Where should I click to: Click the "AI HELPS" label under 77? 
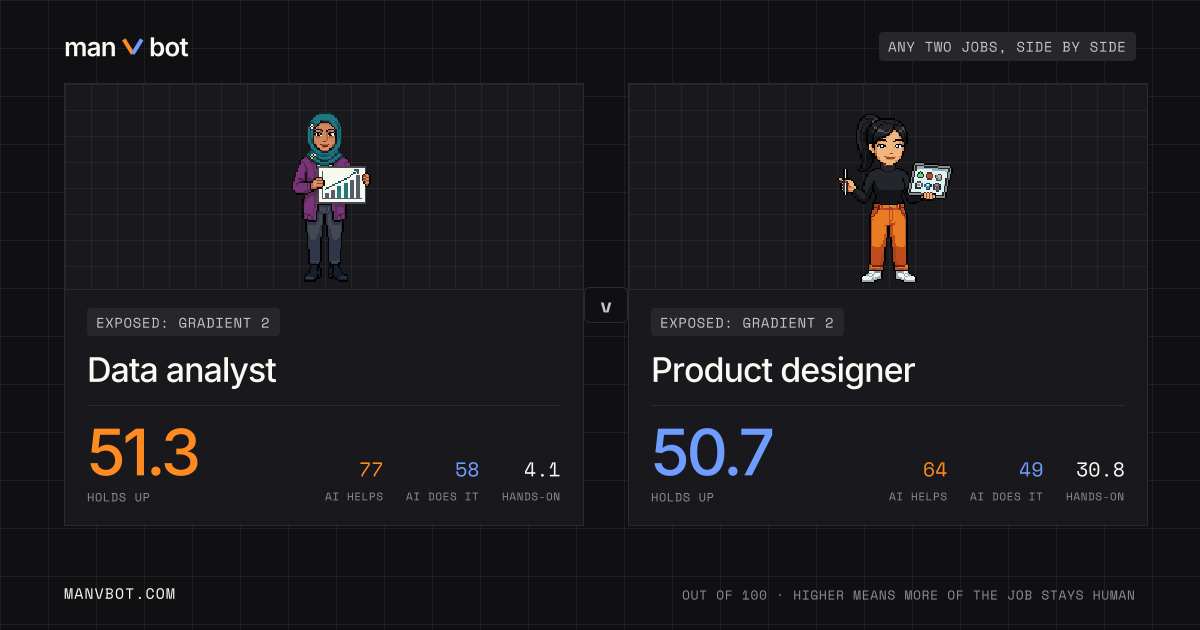click(x=354, y=497)
